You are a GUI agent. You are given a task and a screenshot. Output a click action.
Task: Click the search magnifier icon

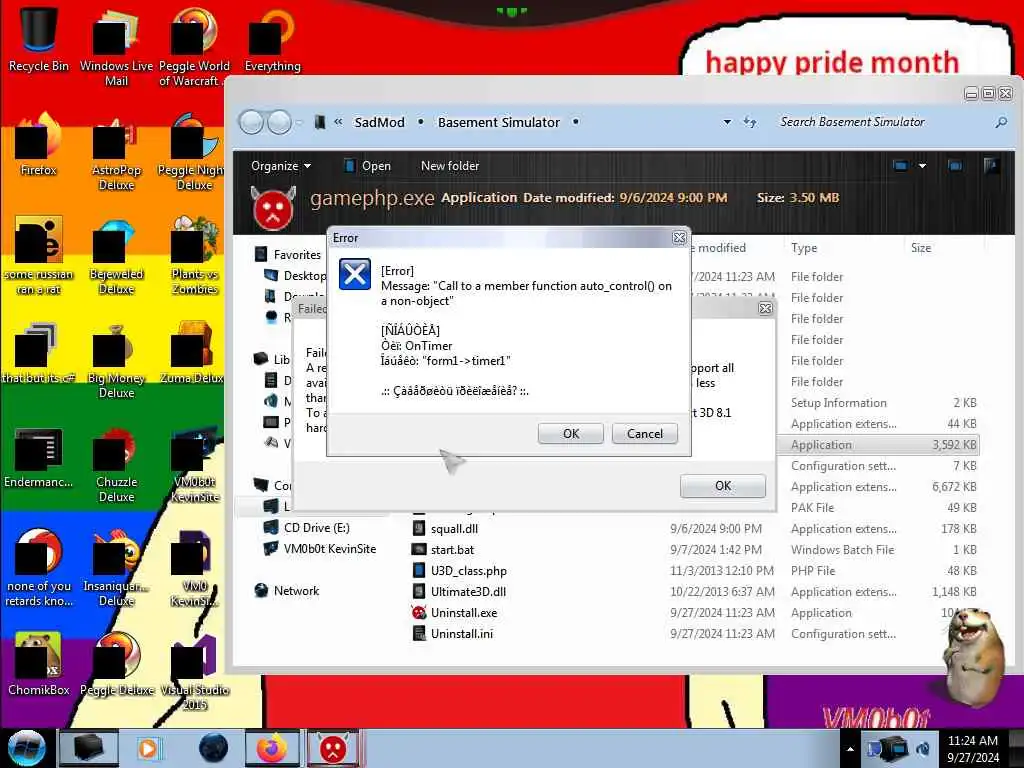(x=1001, y=122)
